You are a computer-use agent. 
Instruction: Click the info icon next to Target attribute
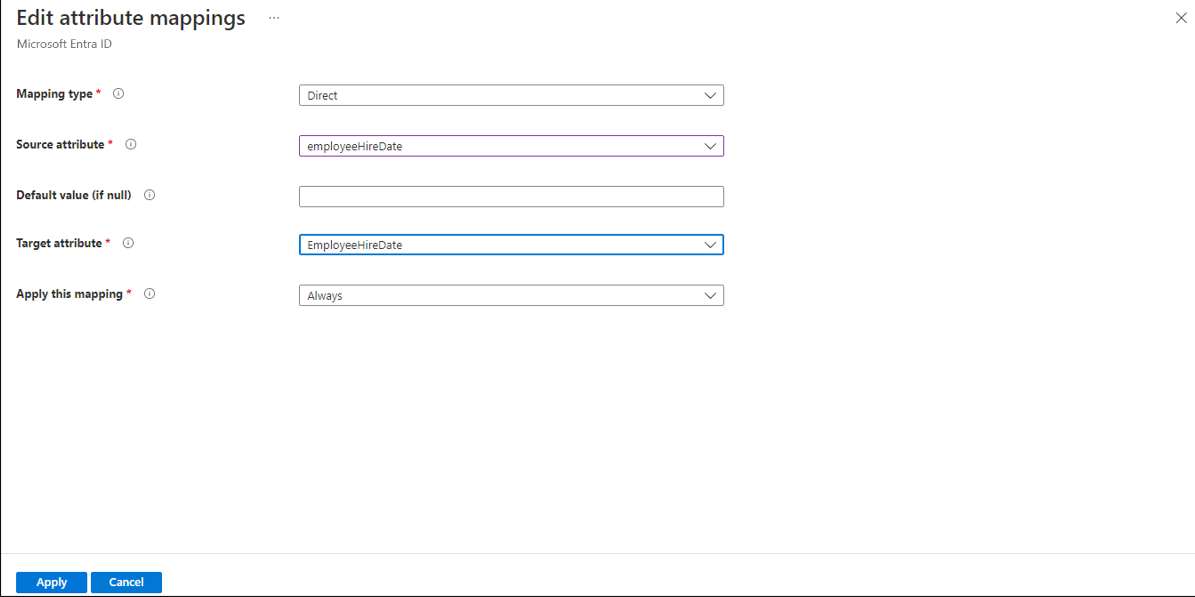tap(128, 243)
